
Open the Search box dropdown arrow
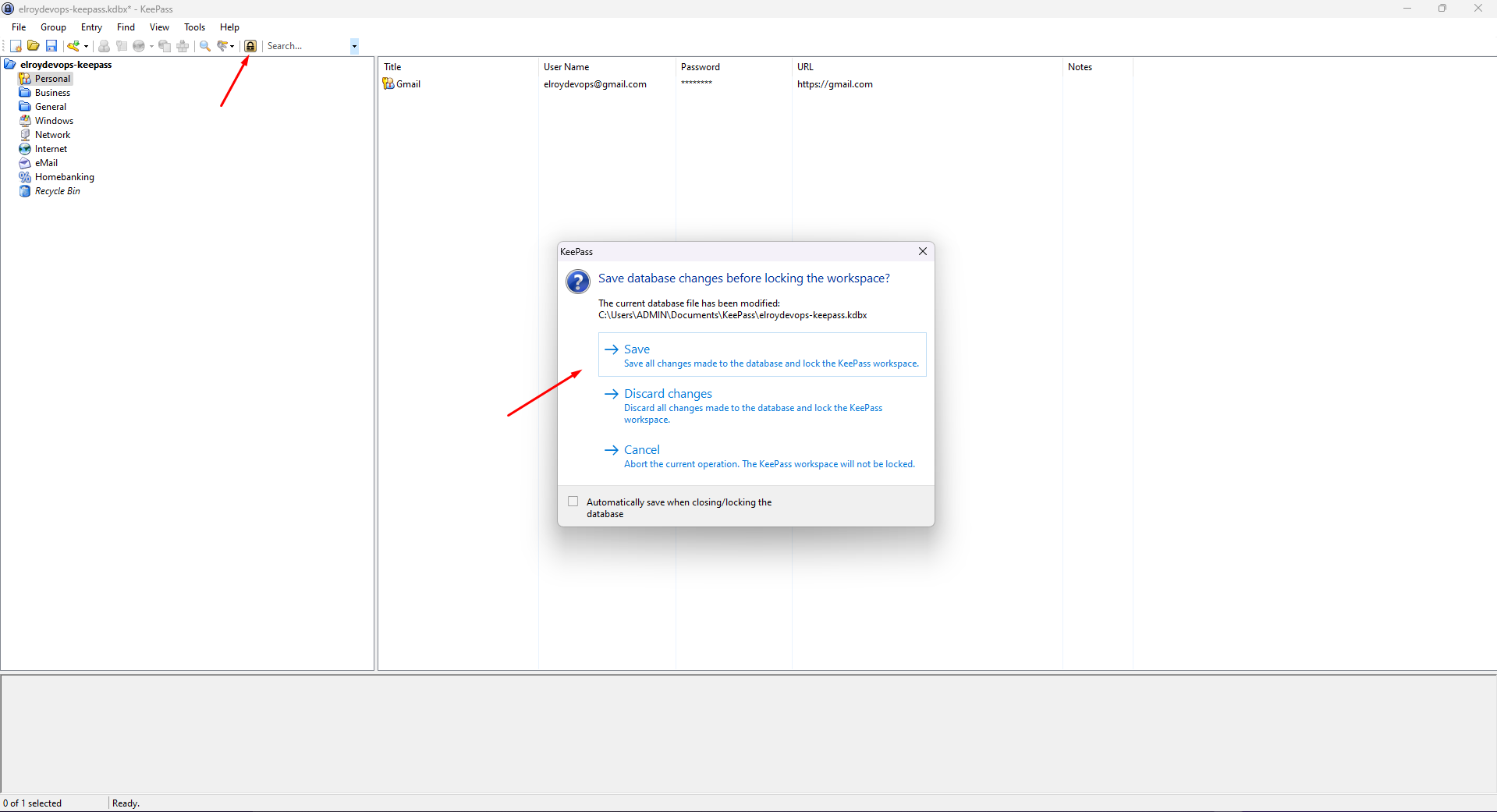pyautogui.click(x=354, y=46)
